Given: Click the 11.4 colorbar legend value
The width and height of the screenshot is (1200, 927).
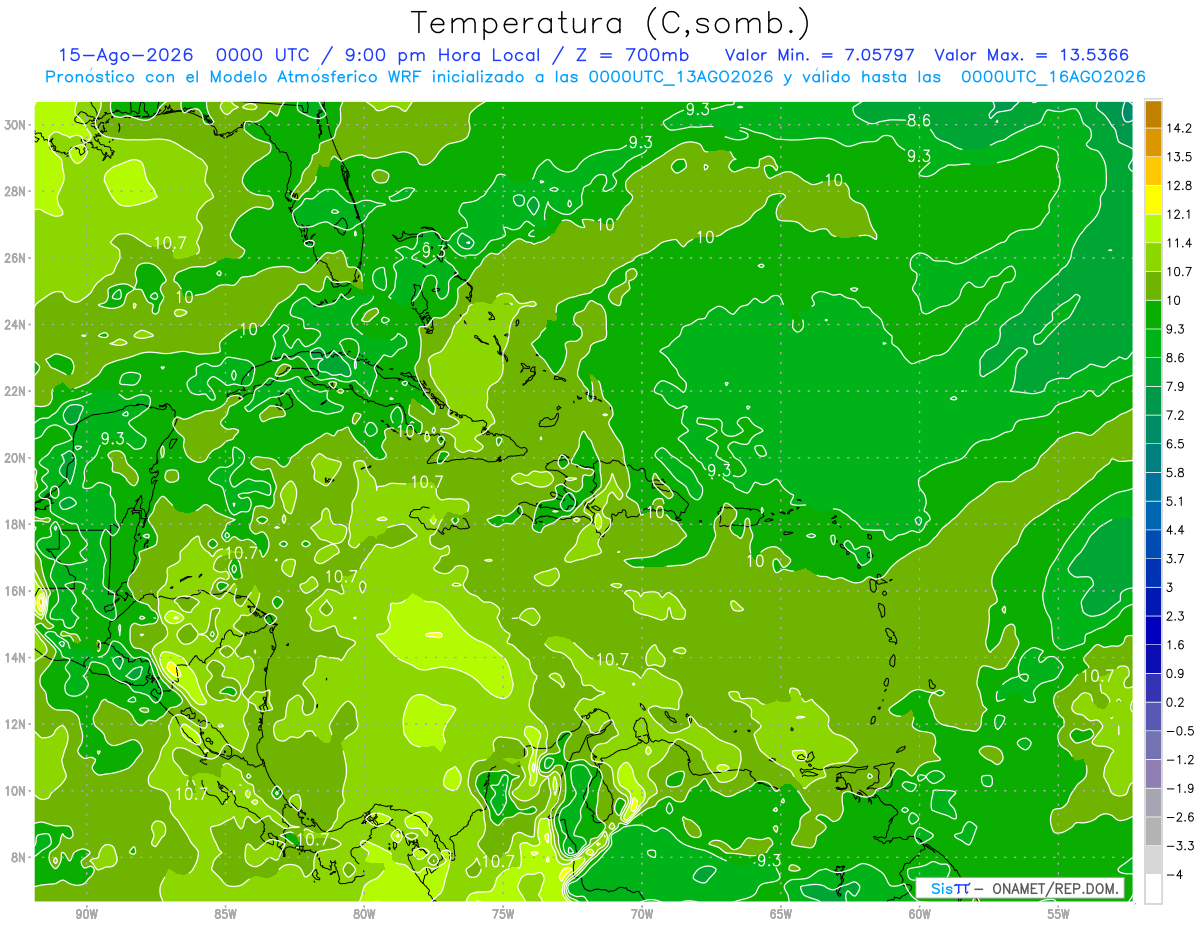Looking at the screenshot, I should [1179, 243].
